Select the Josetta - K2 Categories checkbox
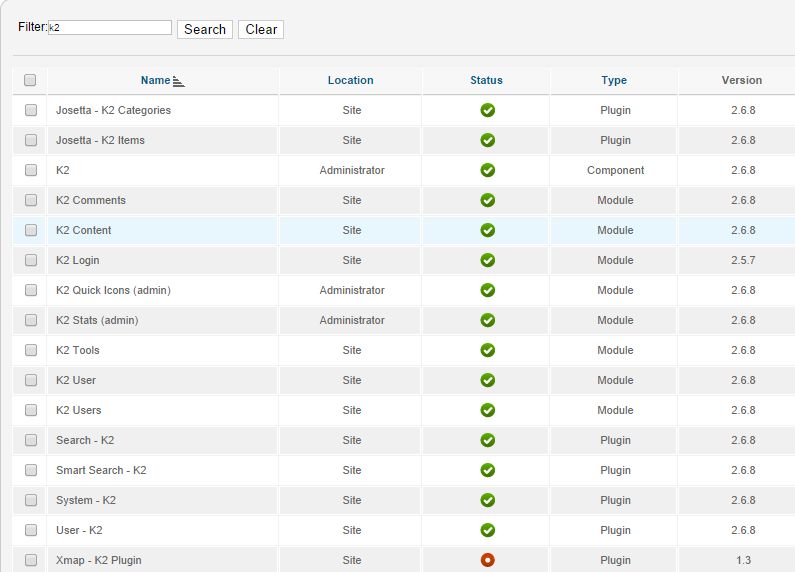This screenshot has height=572, width=795. (31, 110)
